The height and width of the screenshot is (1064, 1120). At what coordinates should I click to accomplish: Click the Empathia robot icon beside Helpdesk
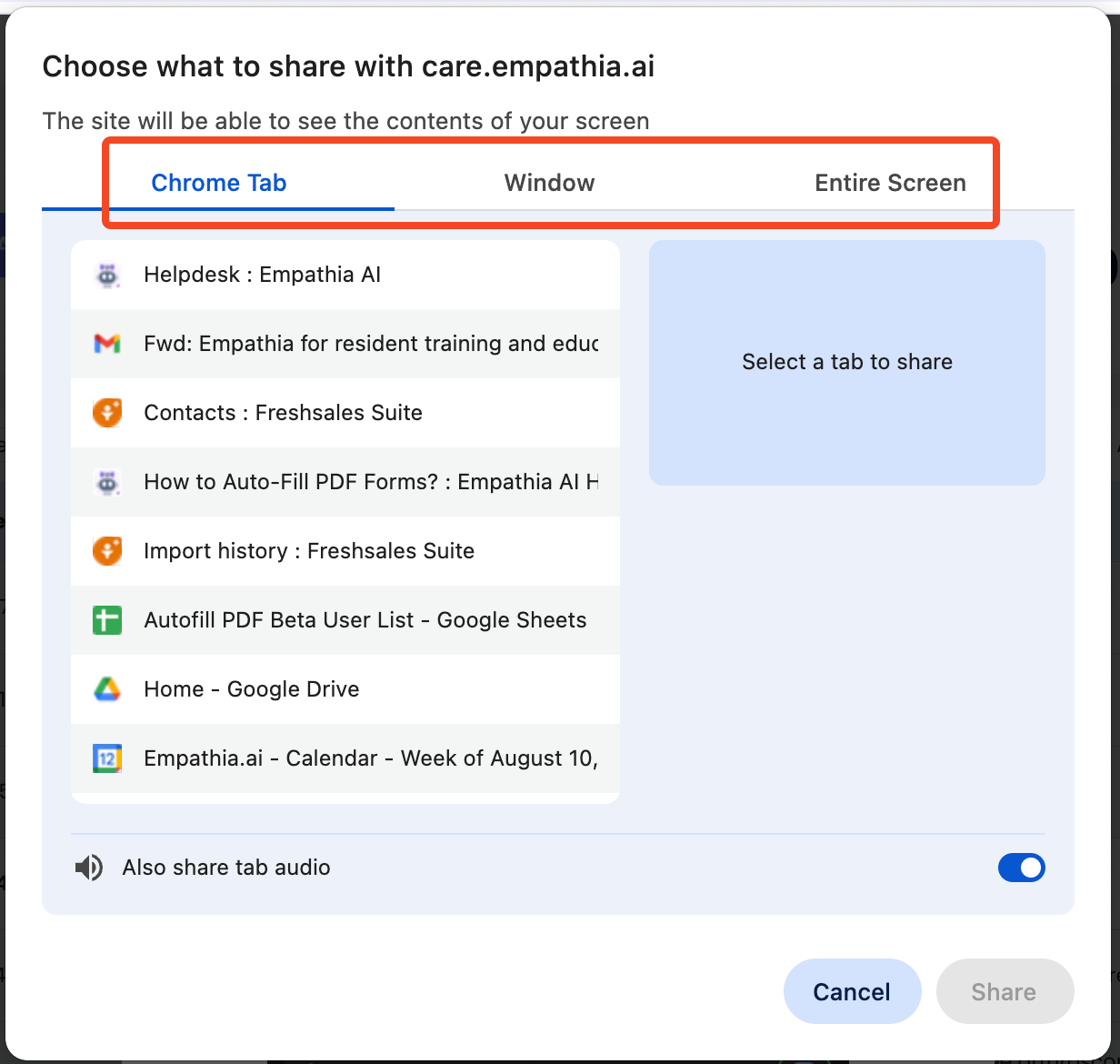(x=107, y=275)
